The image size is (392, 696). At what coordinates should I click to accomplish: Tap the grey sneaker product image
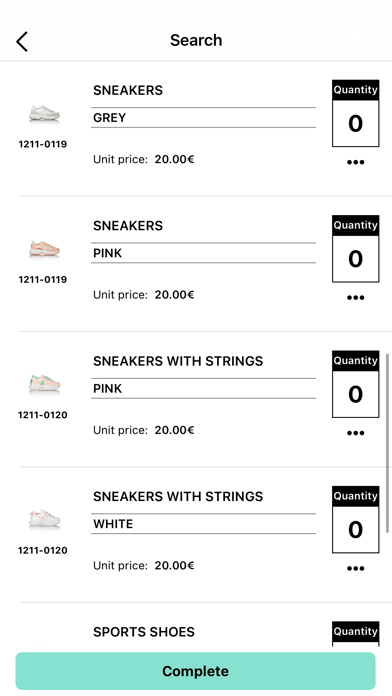[44, 114]
